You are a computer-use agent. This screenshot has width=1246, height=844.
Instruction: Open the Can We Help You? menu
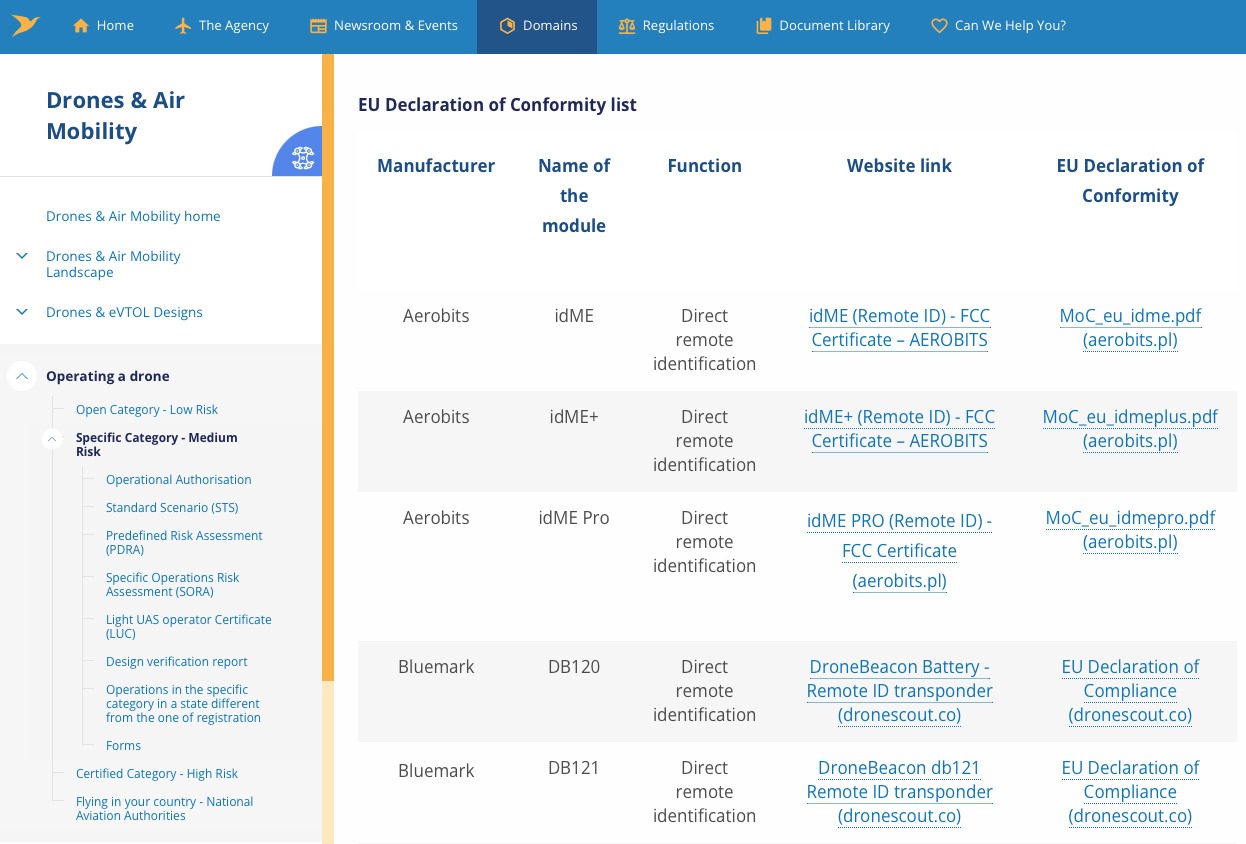pyautogui.click(x=998, y=26)
